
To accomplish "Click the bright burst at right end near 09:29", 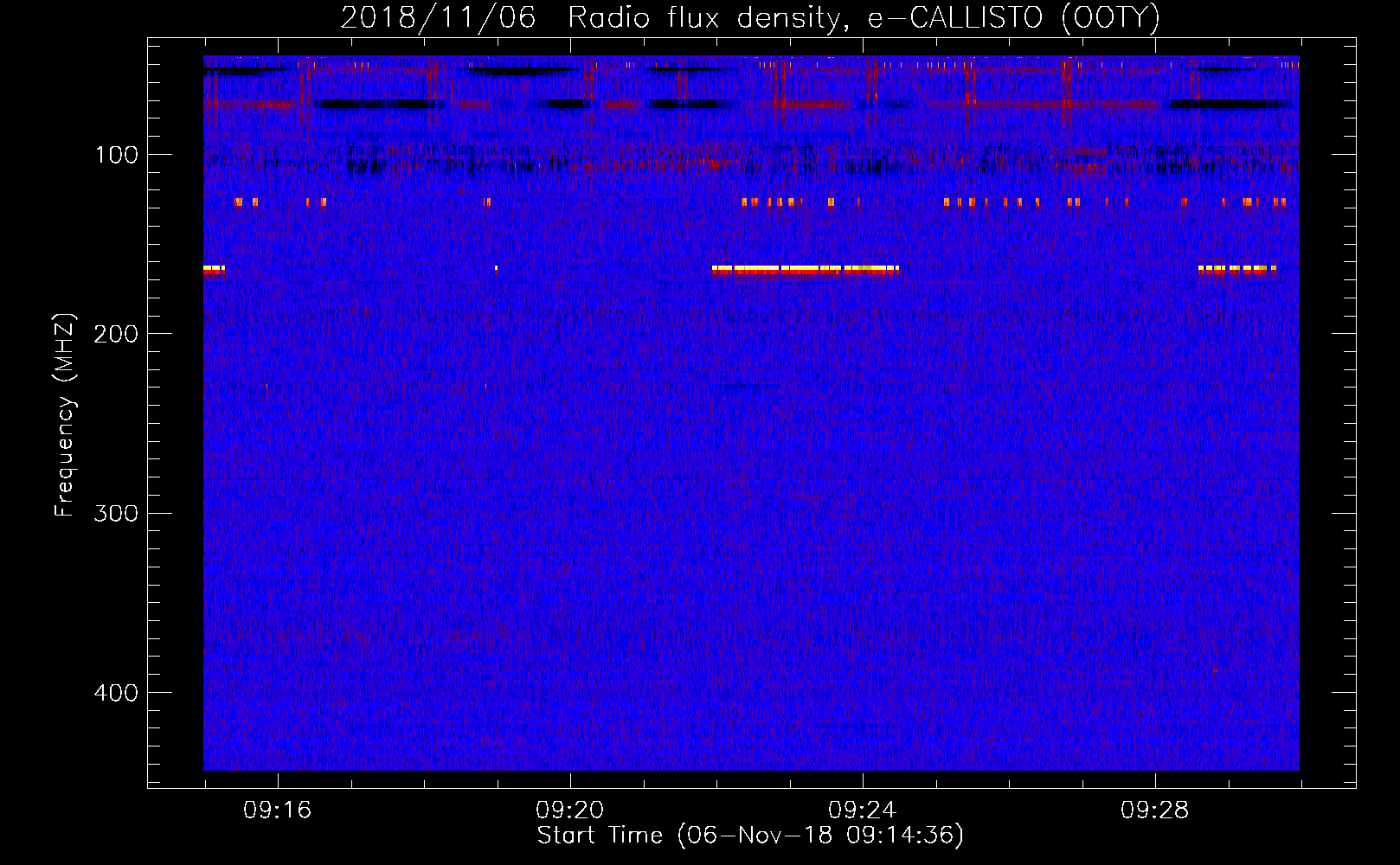I will tap(1237, 270).
